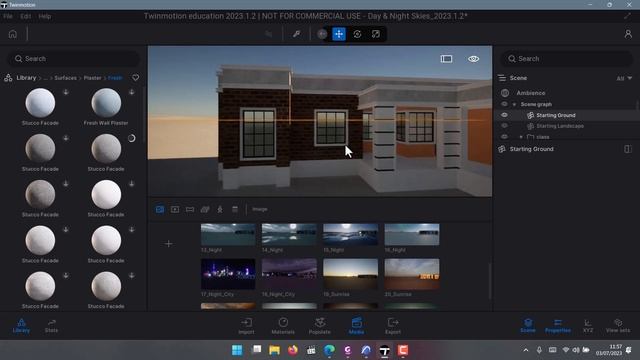This screenshot has width=640, height=360.
Task: Go to Plaster in the breadcrumb
Action: 92,78
